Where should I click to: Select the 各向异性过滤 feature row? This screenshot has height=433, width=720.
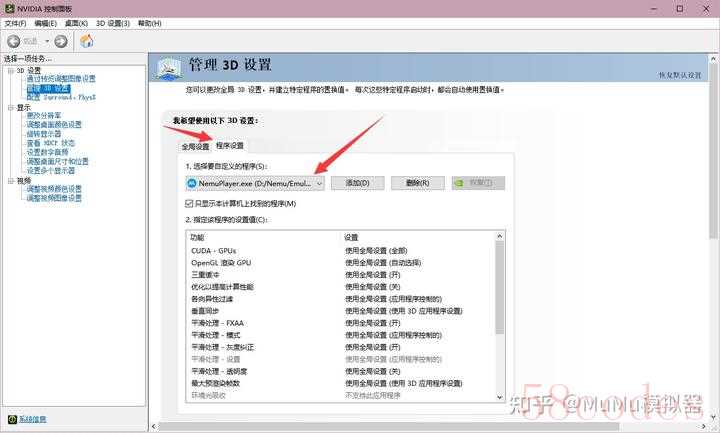tap(341, 299)
